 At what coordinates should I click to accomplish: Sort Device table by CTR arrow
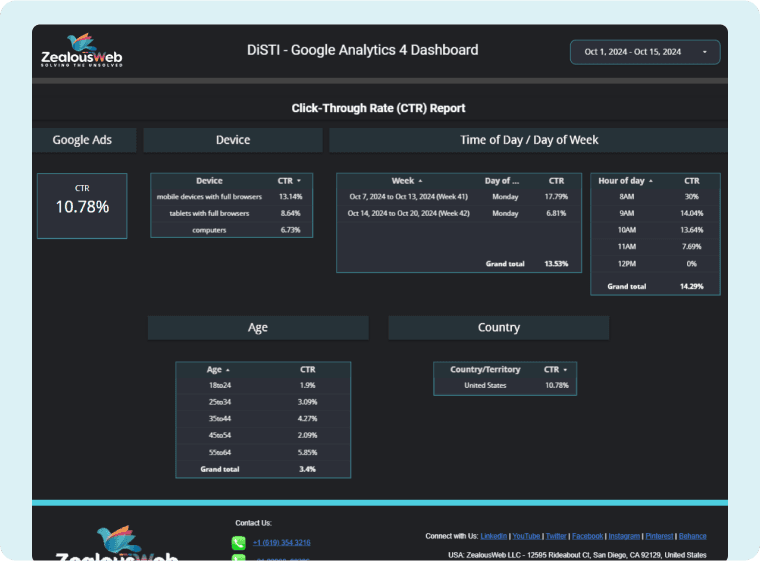299,181
